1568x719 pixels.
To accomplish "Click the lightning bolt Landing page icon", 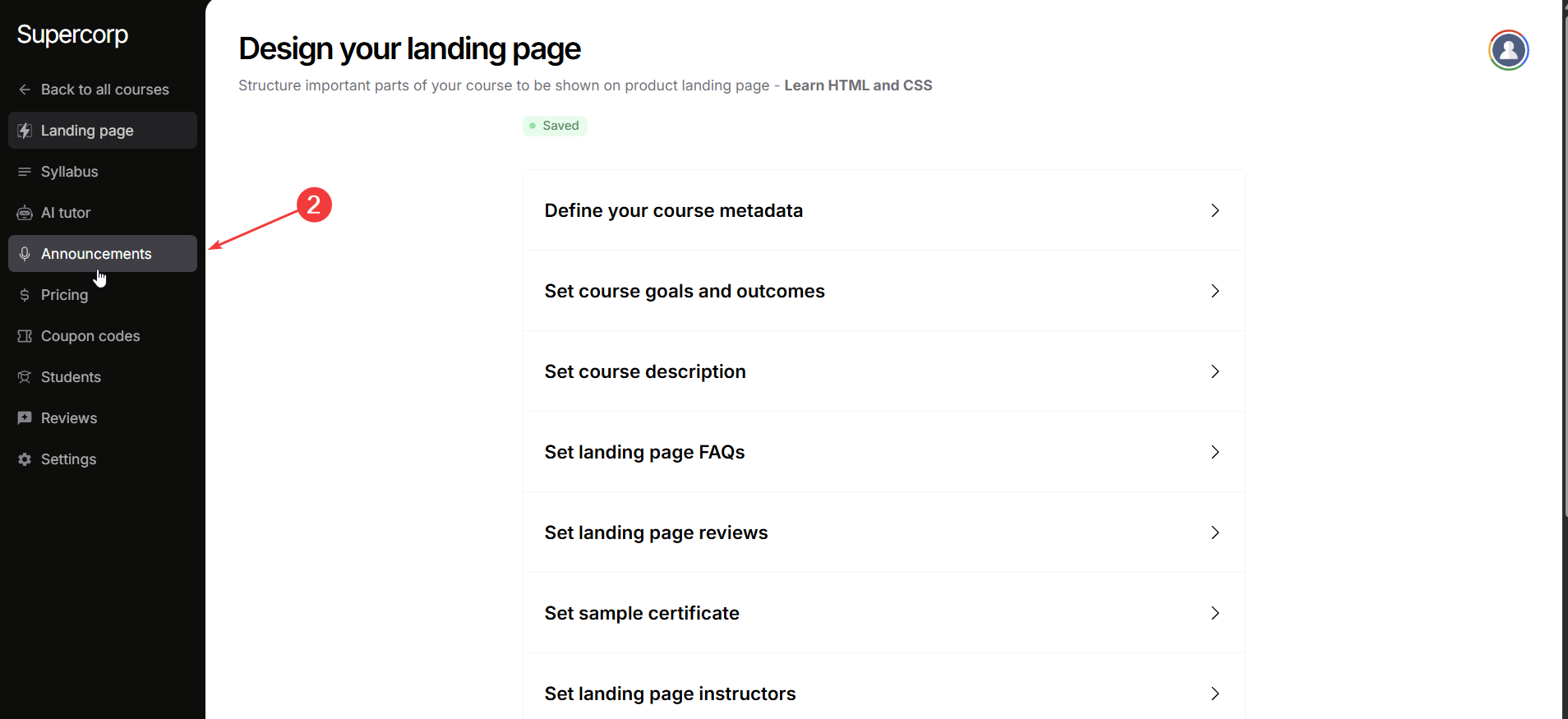I will point(25,131).
